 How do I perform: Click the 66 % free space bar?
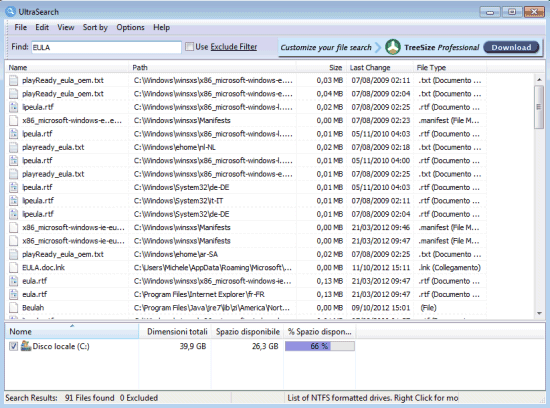point(320,346)
